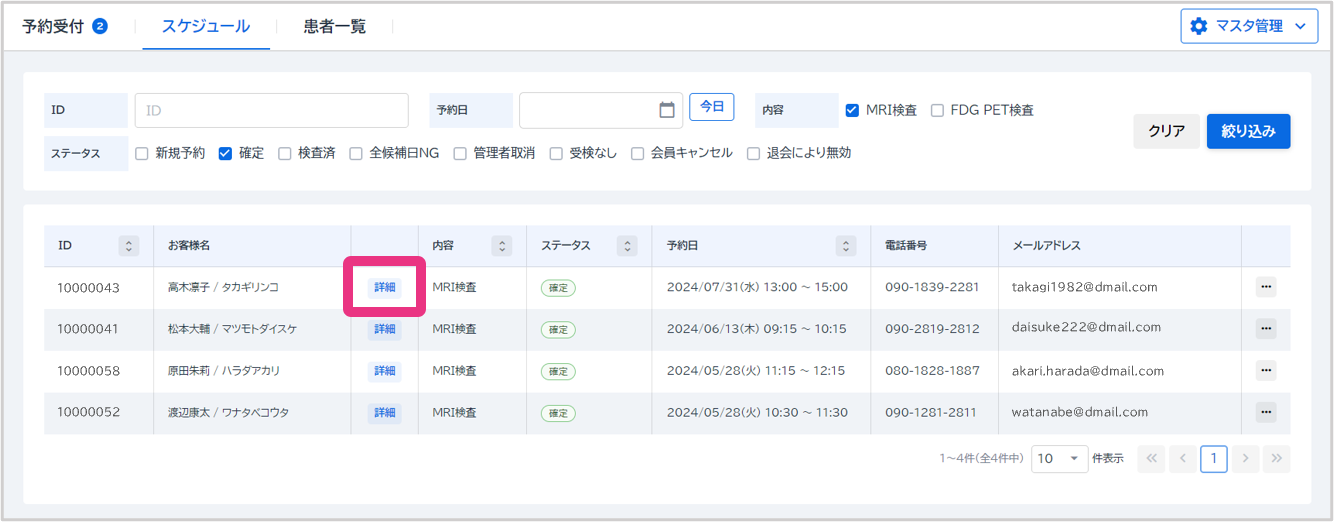Switch to the 患者一覧 tab
Viewport: 1334px width, 522px height.
pos(335,27)
